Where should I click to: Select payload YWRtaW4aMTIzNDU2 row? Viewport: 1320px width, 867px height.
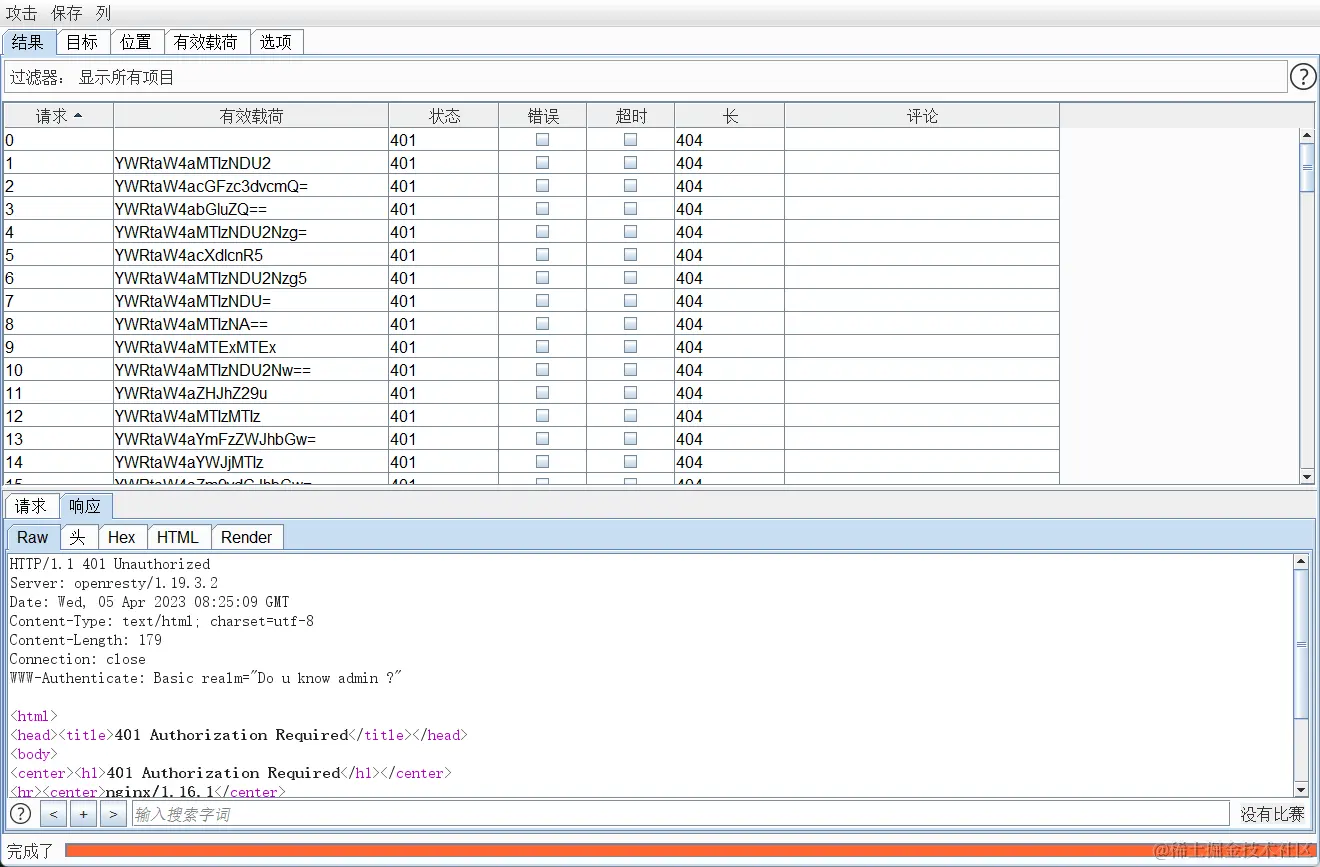click(x=531, y=163)
